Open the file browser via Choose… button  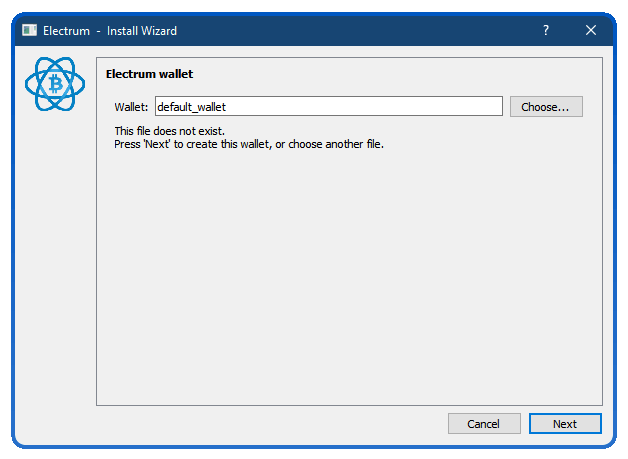coord(546,107)
